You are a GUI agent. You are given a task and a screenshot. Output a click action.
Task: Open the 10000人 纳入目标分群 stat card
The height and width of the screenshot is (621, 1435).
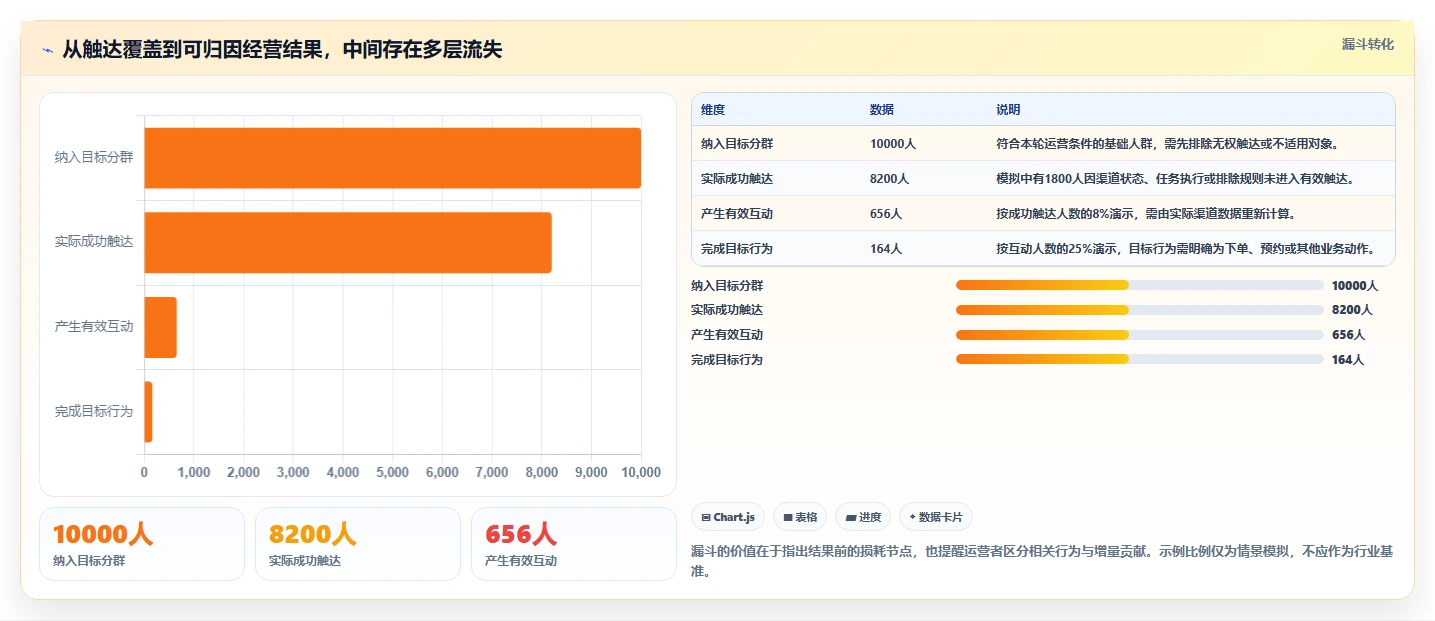[x=142, y=544]
